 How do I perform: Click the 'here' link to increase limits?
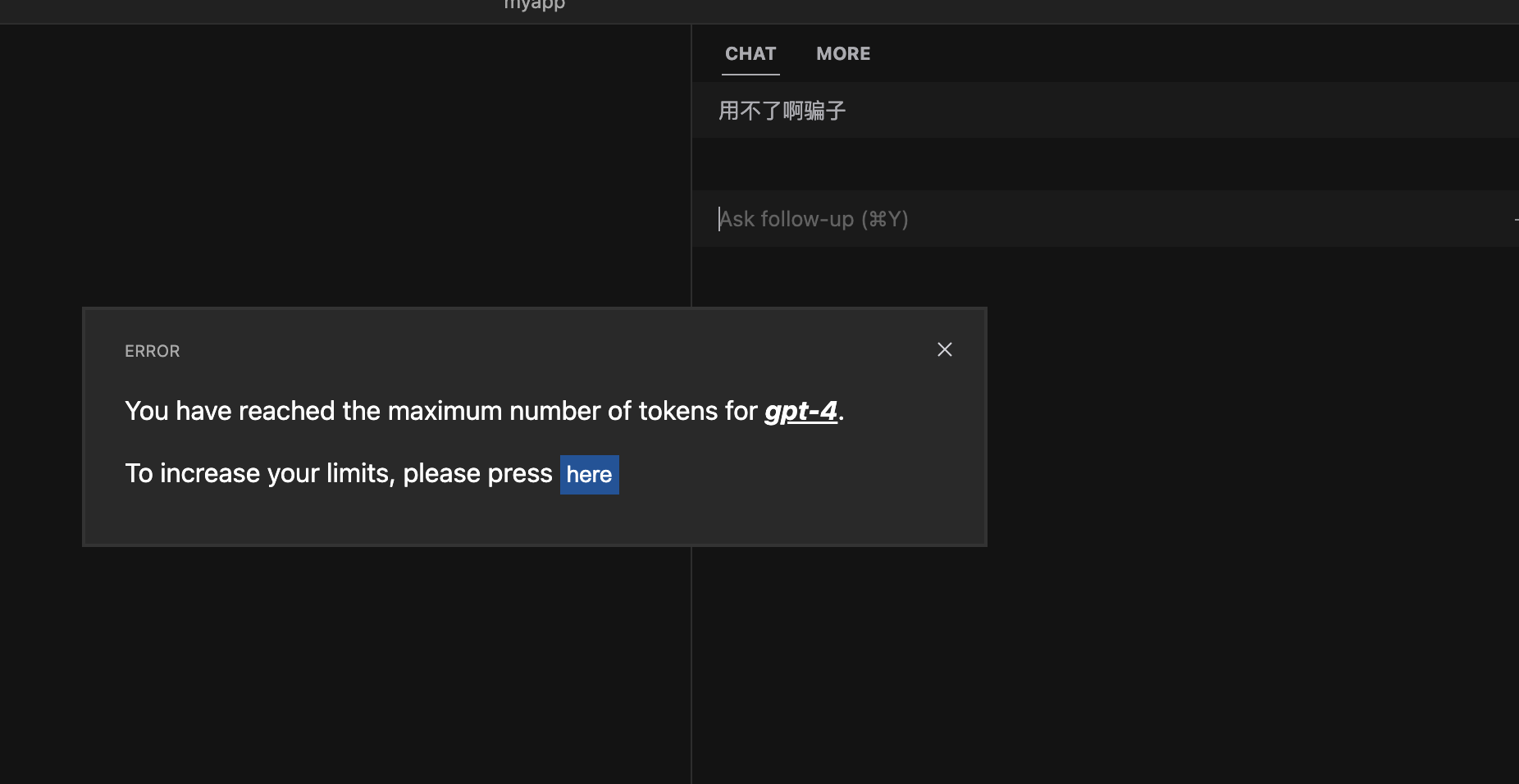[589, 475]
